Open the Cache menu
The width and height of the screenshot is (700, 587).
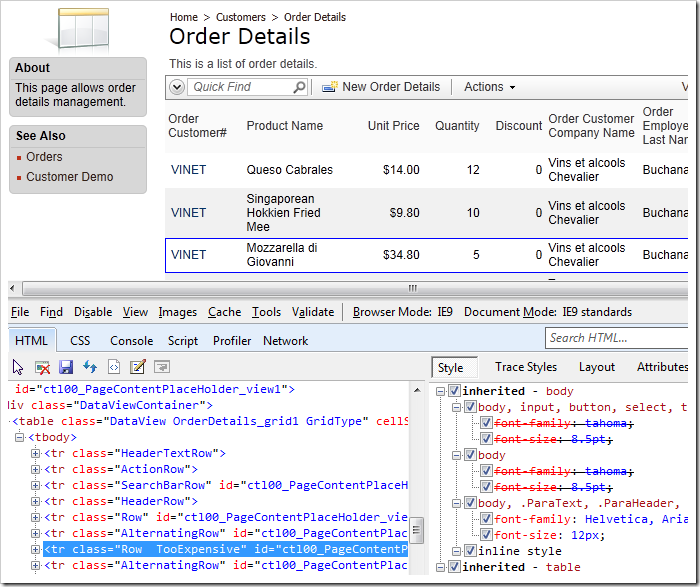click(225, 312)
